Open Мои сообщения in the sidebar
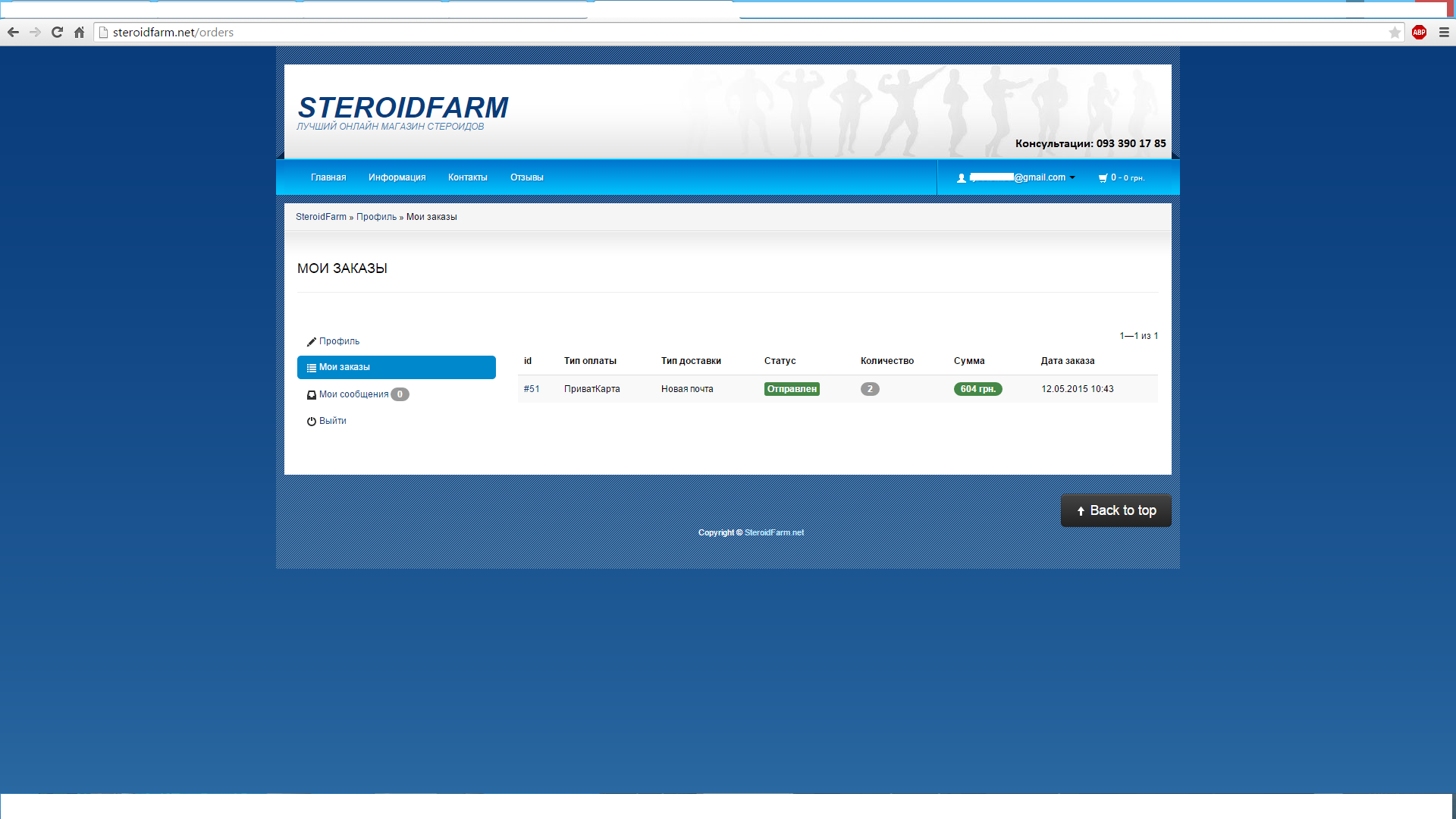Screen dimensions: 1456x819 pos(353,394)
